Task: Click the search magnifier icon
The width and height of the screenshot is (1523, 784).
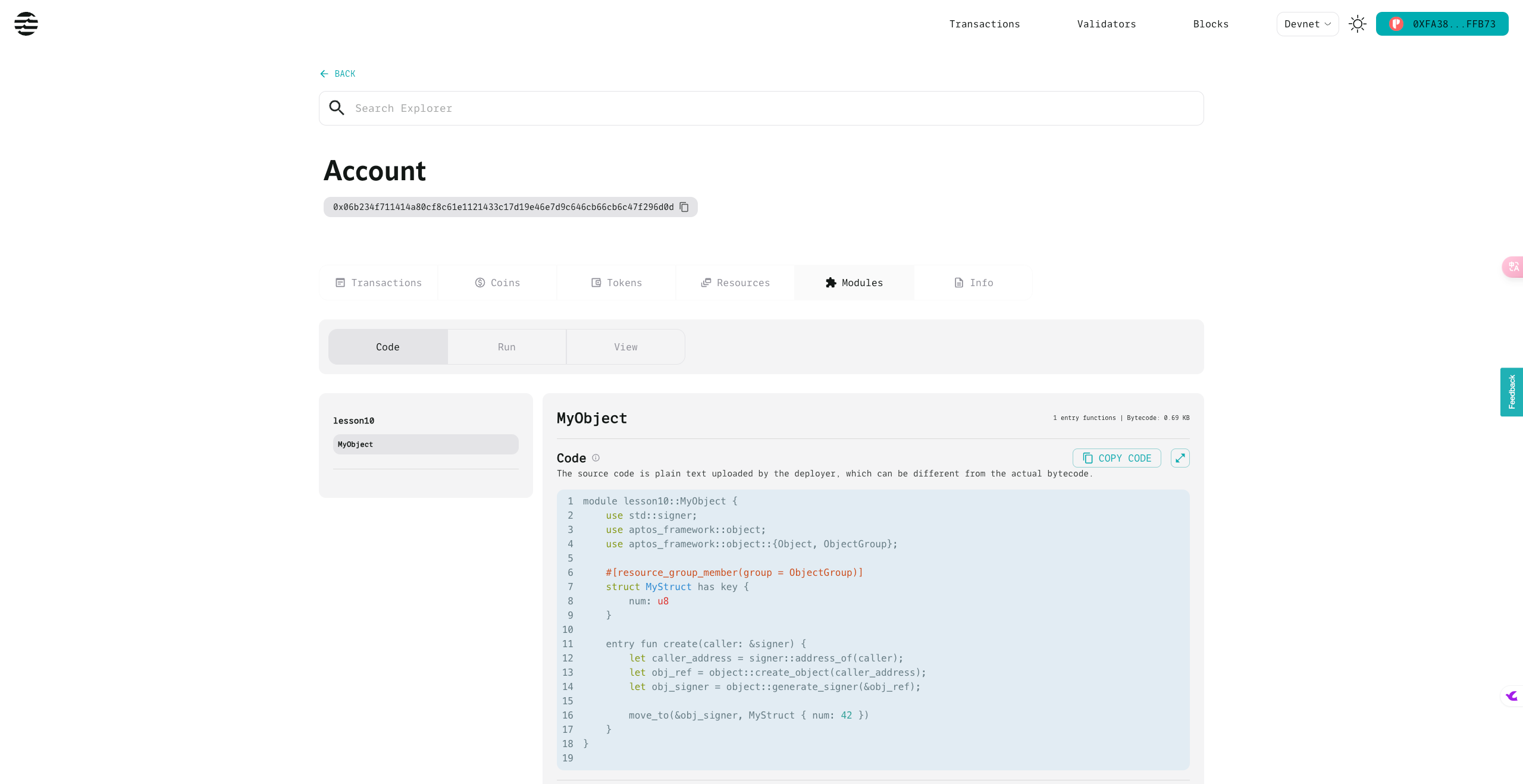Action: pos(337,108)
